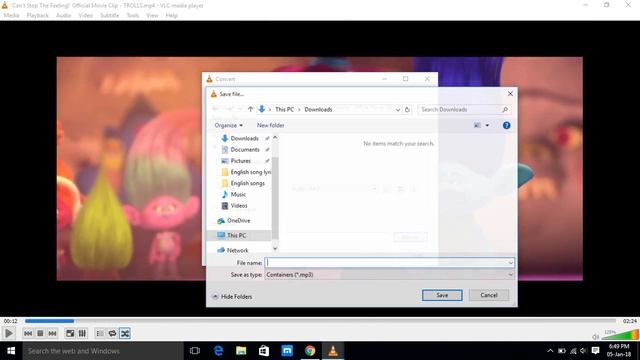Show extended settings in VLC controls
The height and width of the screenshot is (360, 640).
pyautogui.click(x=82, y=333)
